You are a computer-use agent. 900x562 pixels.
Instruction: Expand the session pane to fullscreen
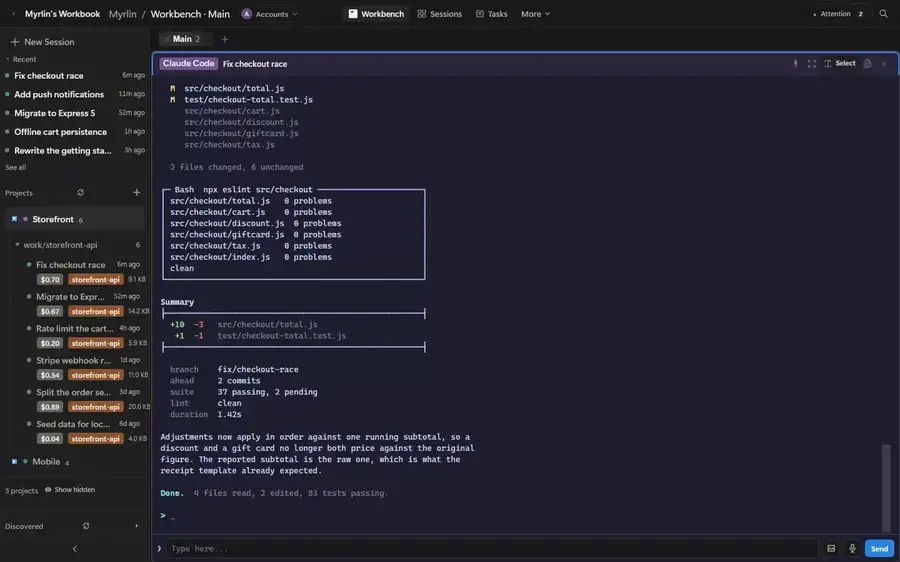click(812, 64)
